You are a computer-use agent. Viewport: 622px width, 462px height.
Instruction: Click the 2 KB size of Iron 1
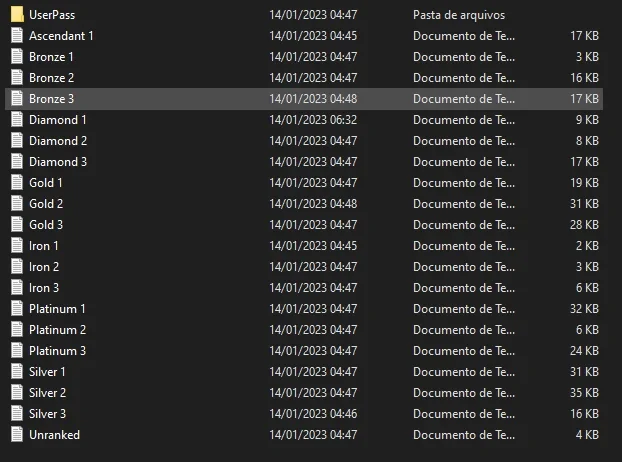(587, 246)
